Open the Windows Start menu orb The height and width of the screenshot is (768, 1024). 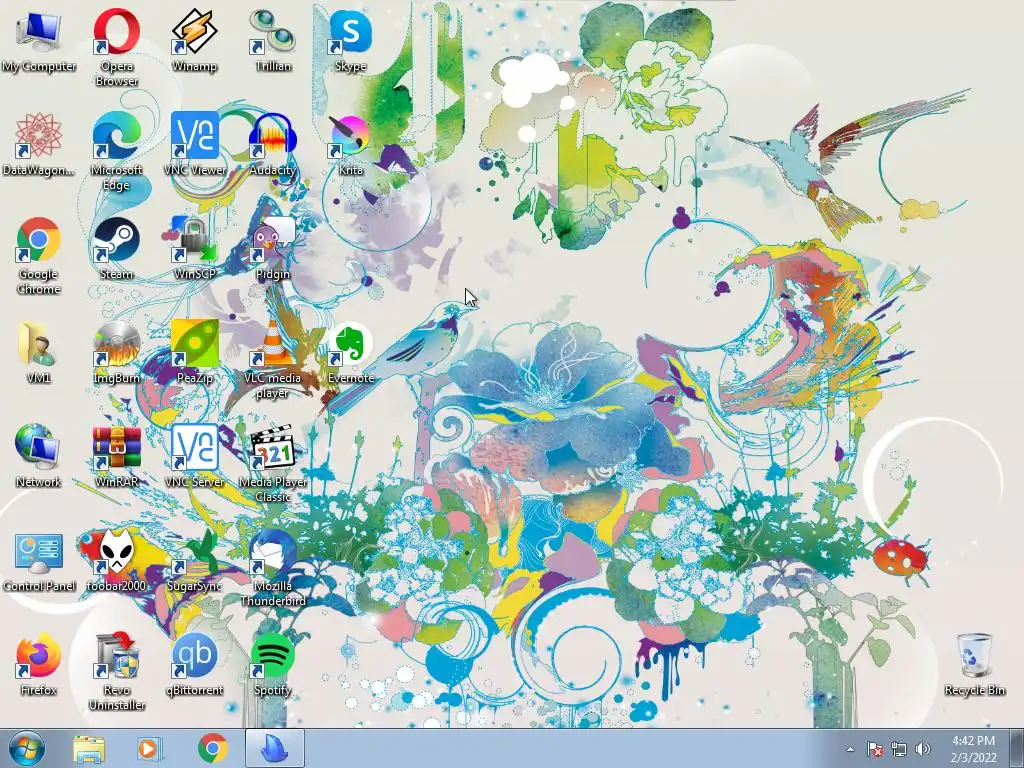pyautogui.click(x=27, y=748)
